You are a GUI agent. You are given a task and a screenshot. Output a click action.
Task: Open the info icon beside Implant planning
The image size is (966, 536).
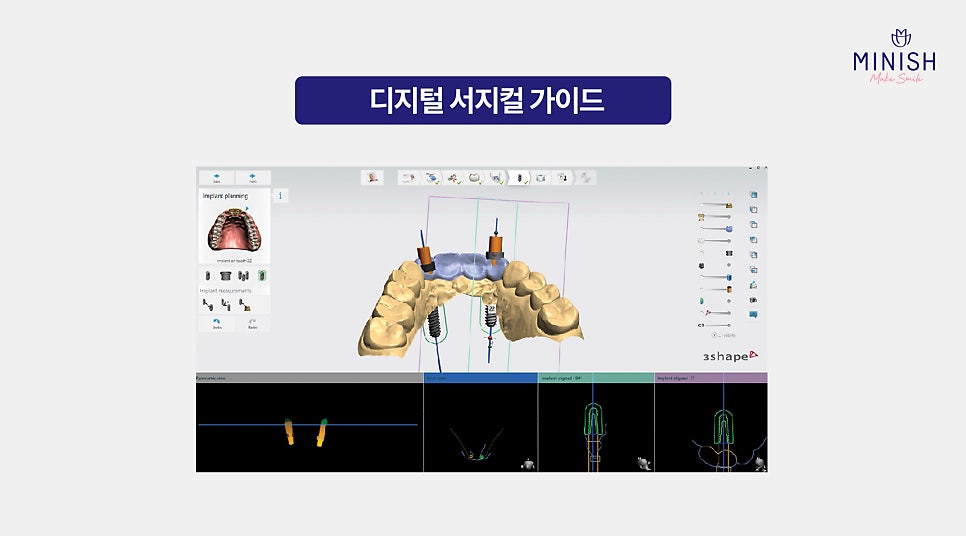[x=280, y=196]
